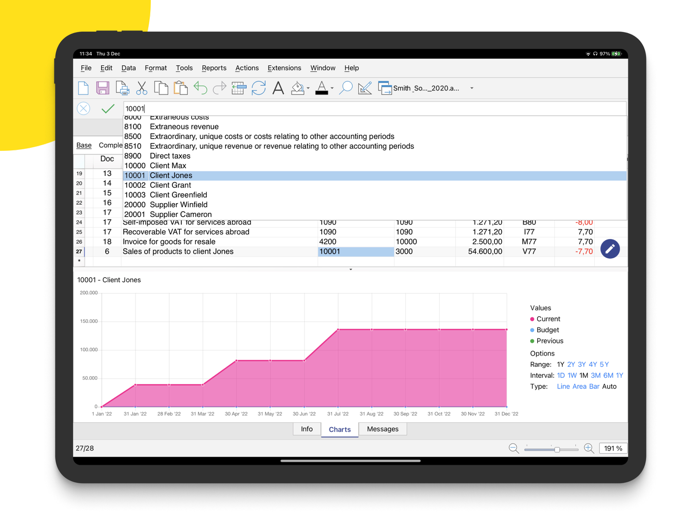Open search with the magnifying glass icon
700x525 pixels.
345,88
